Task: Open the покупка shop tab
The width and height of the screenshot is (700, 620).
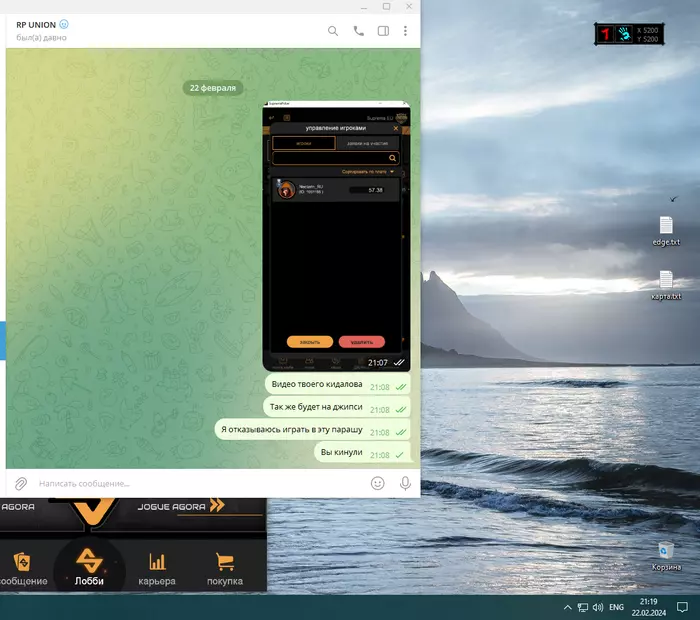Action: pyautogui.click(x=225, y=569)
